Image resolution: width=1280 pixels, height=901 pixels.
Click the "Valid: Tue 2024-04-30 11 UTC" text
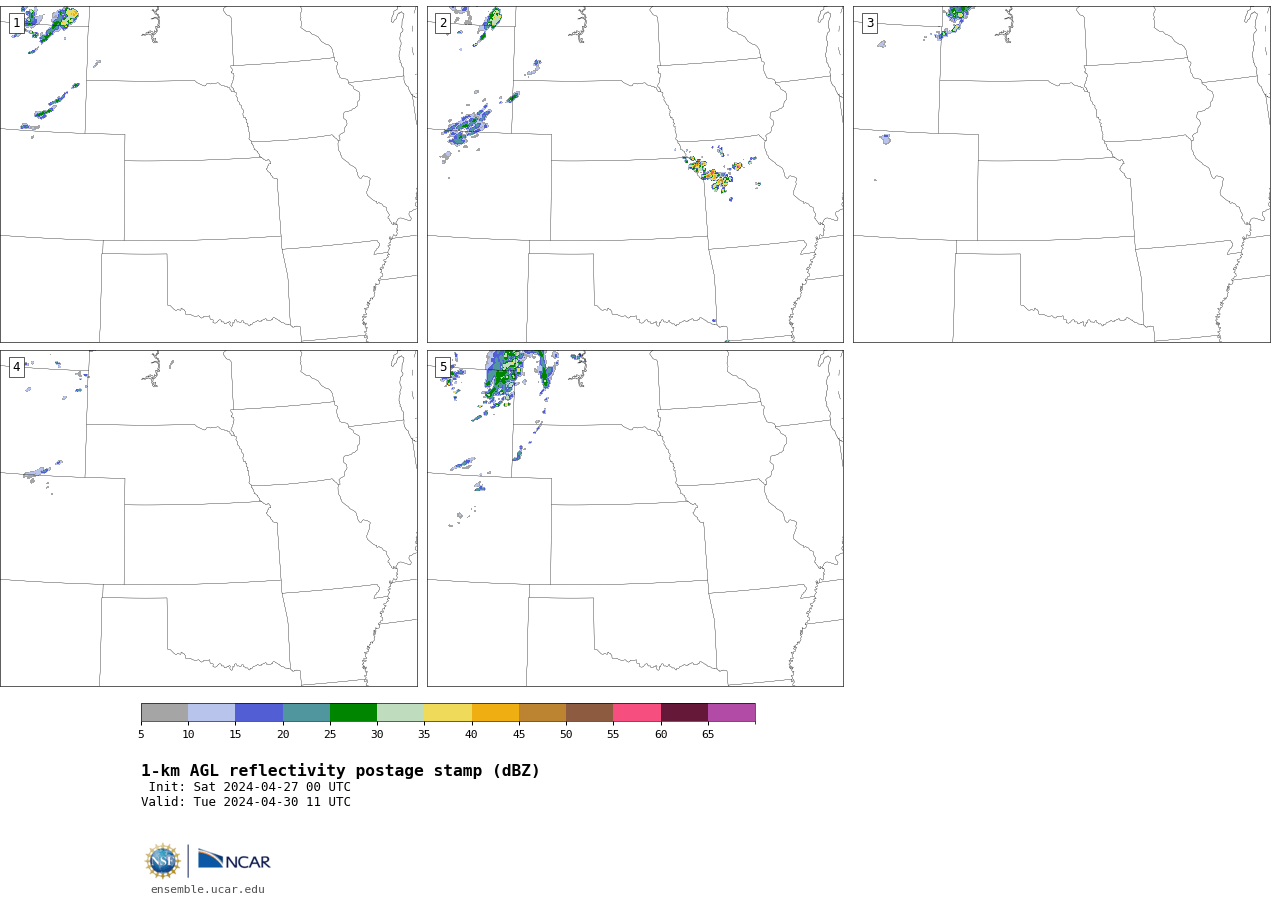(x=246, y=802)
